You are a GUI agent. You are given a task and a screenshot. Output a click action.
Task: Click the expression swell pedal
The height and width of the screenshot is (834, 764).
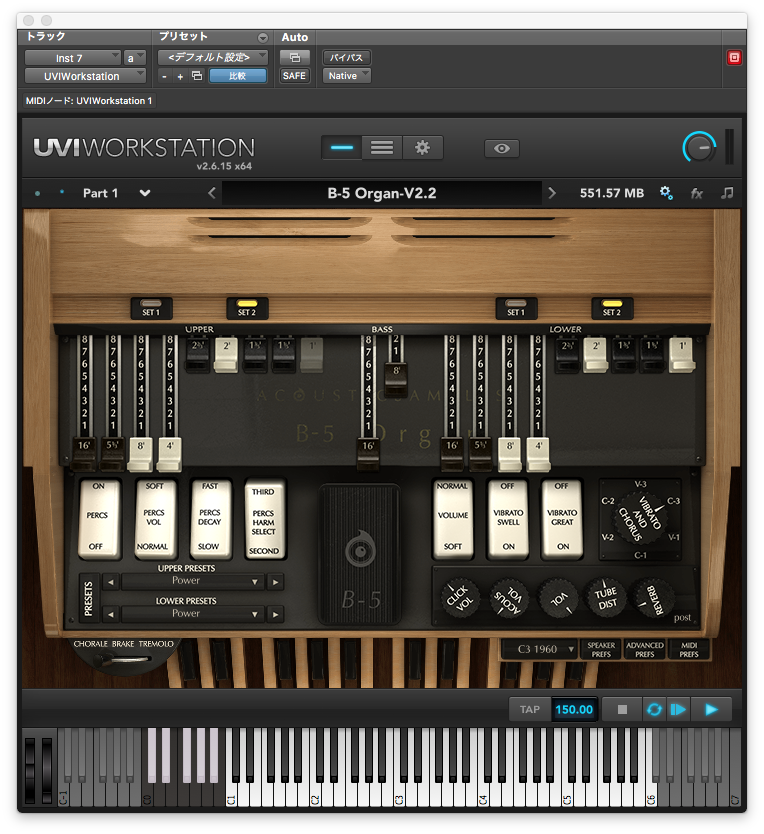(360, 553)
